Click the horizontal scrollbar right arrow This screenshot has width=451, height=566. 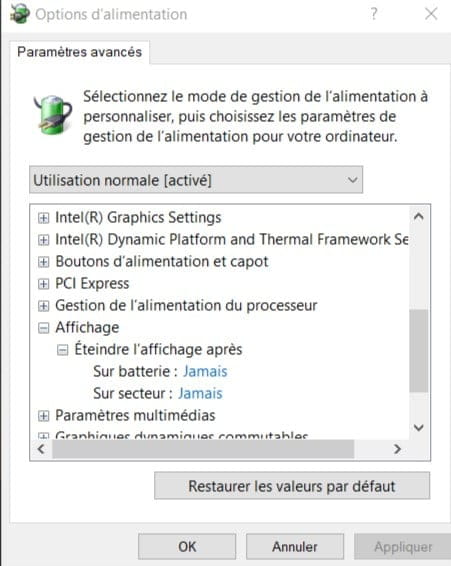pos(398,449)
